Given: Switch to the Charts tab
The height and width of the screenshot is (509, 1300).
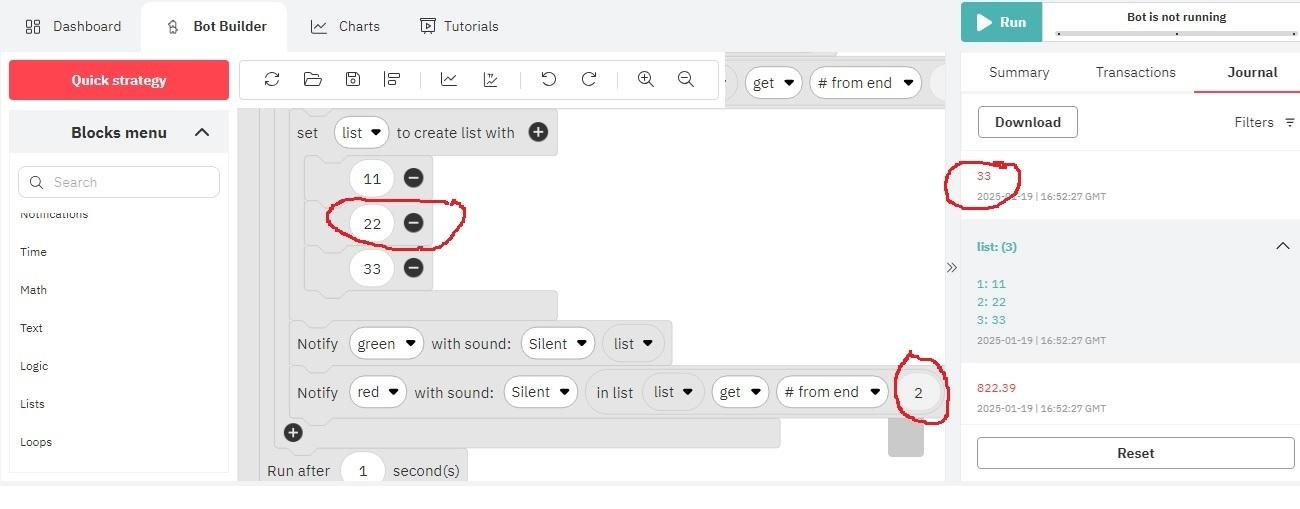Looking at the screenshot, I should click(346, 26).
